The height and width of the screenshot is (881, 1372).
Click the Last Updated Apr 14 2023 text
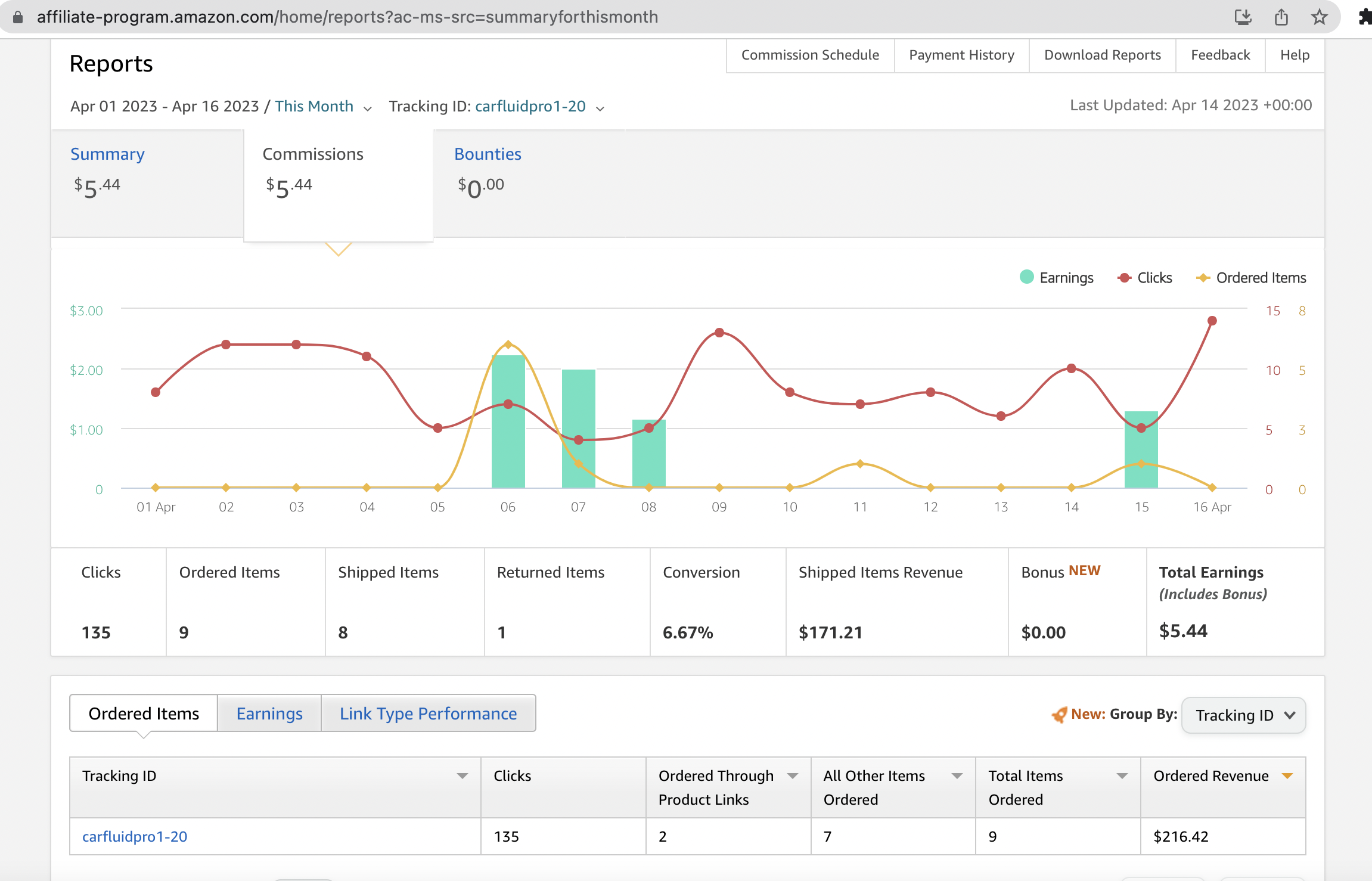tap(1190, 106)
